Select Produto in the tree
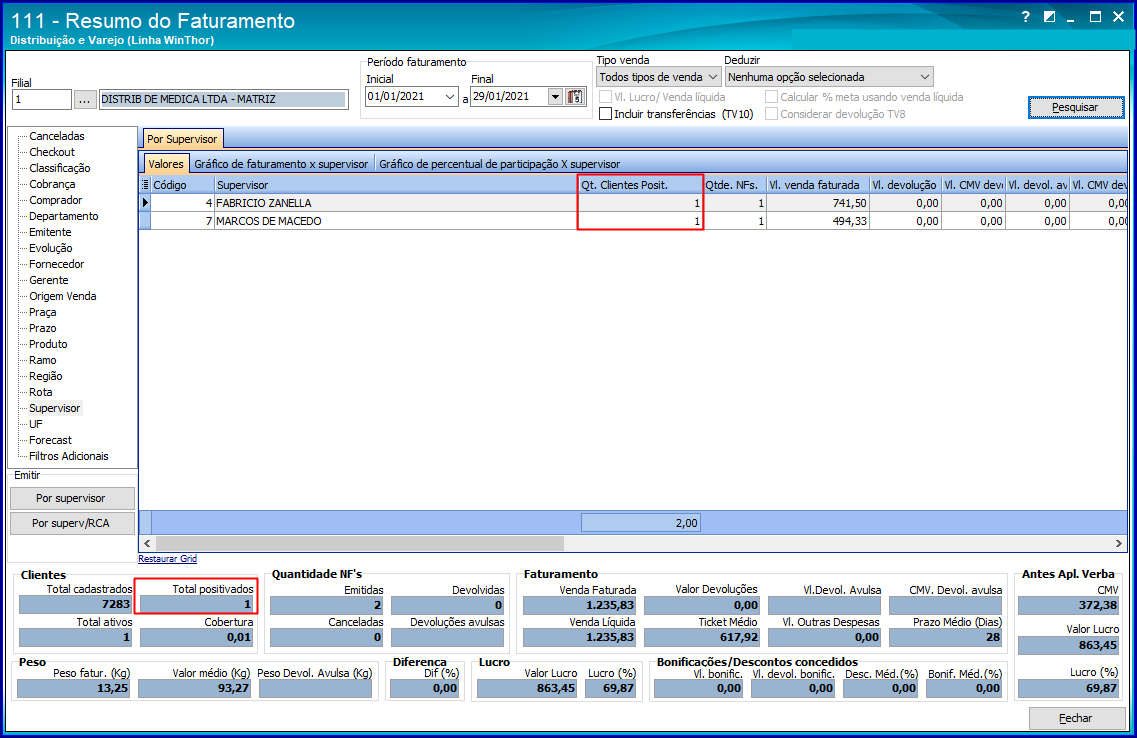Viewport: 1137px width, 738px height. tap(48, 344)
